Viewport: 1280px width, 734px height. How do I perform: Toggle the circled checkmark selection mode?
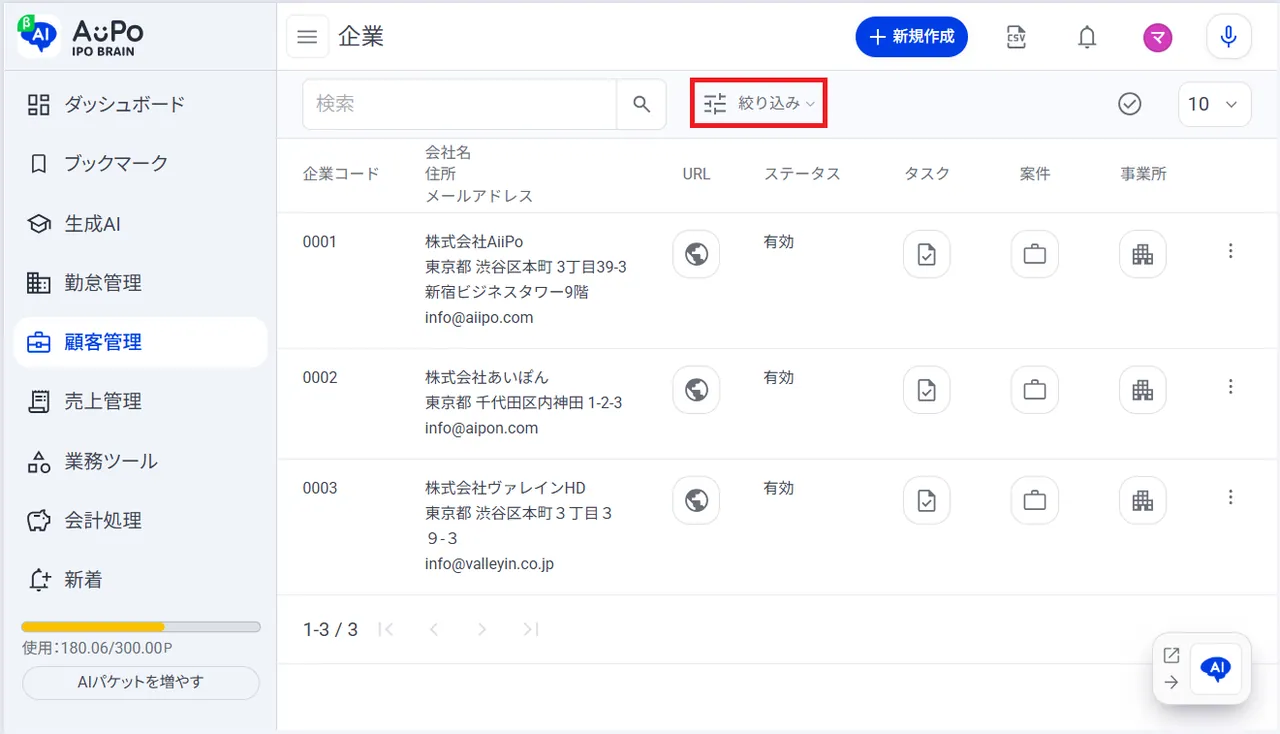tap(1130, 104)
